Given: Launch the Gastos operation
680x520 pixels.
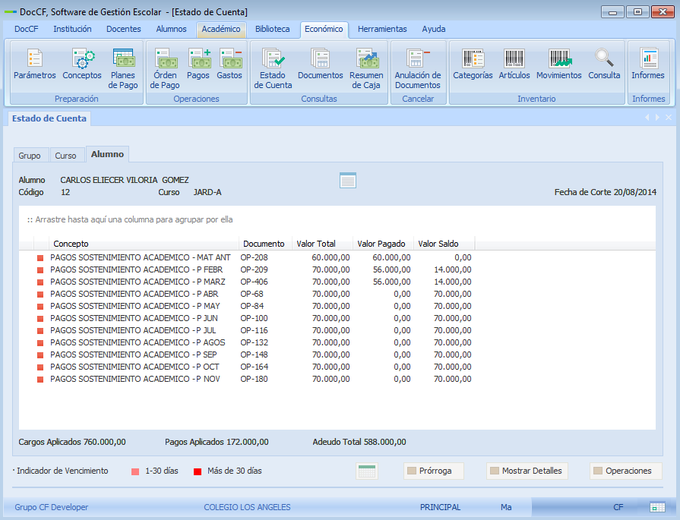Looking at the screenshot, I should coord(229,64).
